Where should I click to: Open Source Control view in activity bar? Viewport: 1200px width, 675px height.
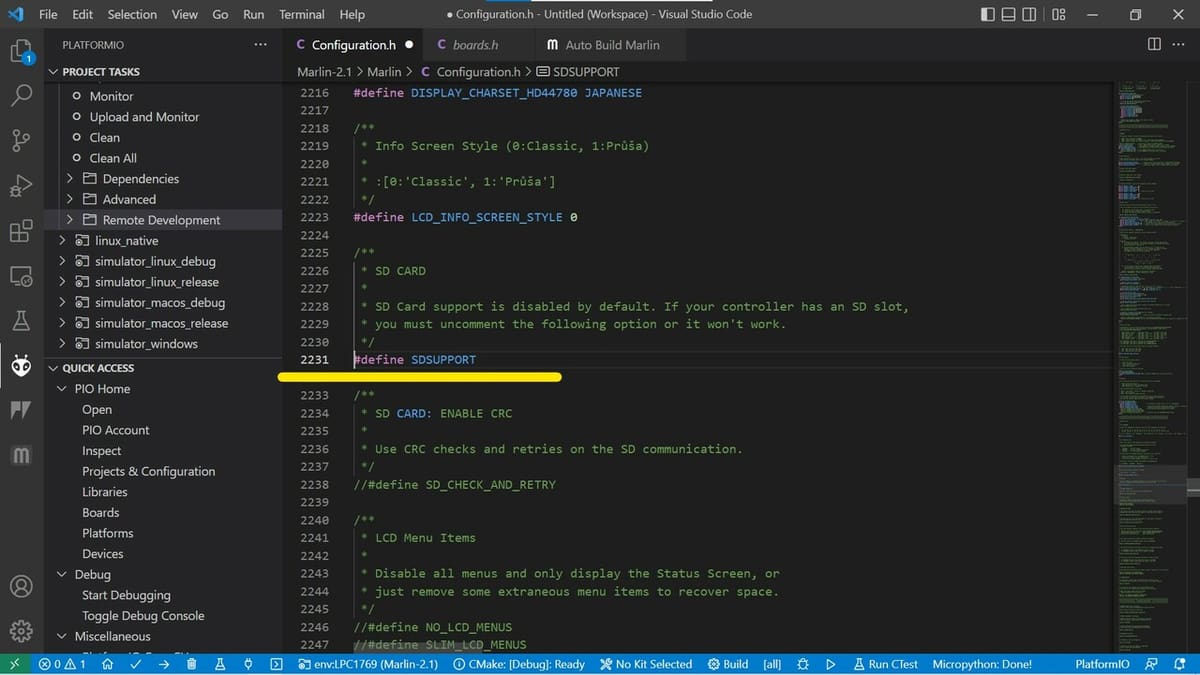point(21,141)
